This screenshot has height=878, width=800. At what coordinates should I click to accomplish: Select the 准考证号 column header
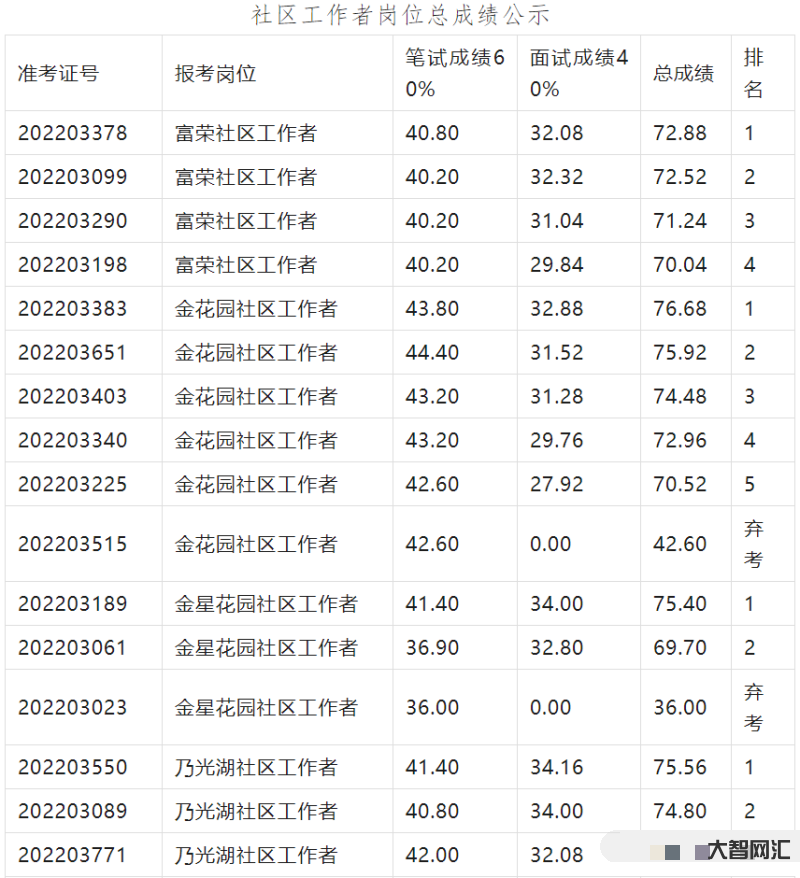pyautogui.click(x=58, y=73)
